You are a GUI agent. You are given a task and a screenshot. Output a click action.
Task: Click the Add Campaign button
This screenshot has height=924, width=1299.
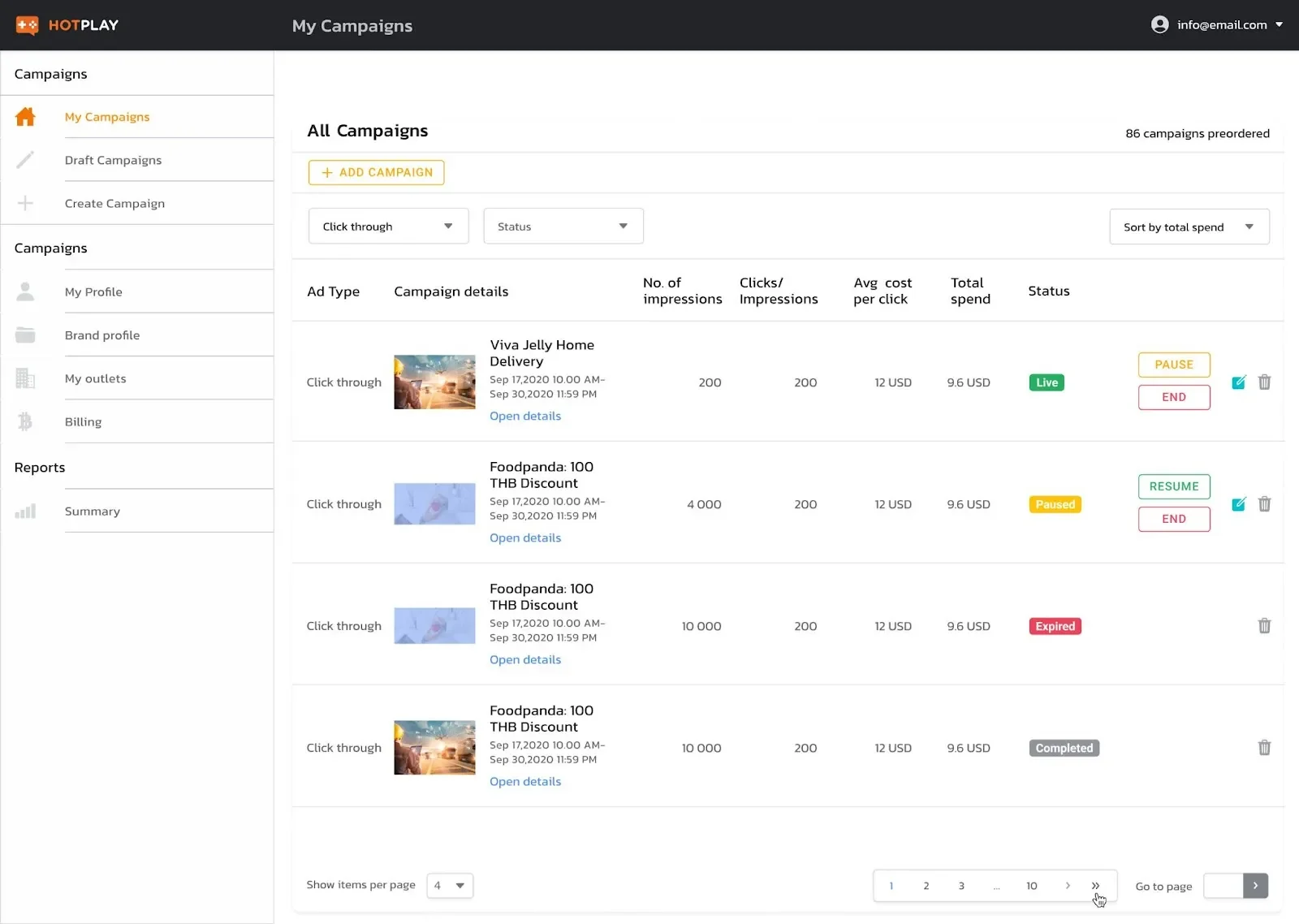376,172
